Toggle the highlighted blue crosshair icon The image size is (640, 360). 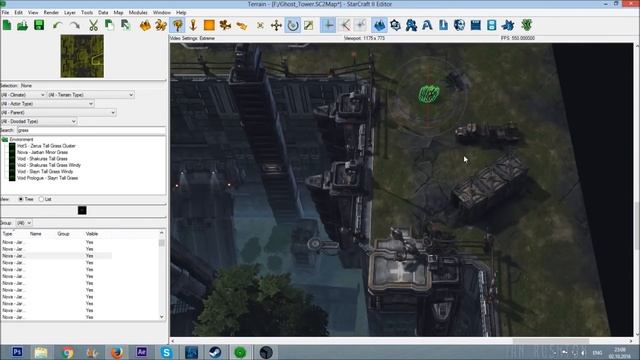(328, 25)
